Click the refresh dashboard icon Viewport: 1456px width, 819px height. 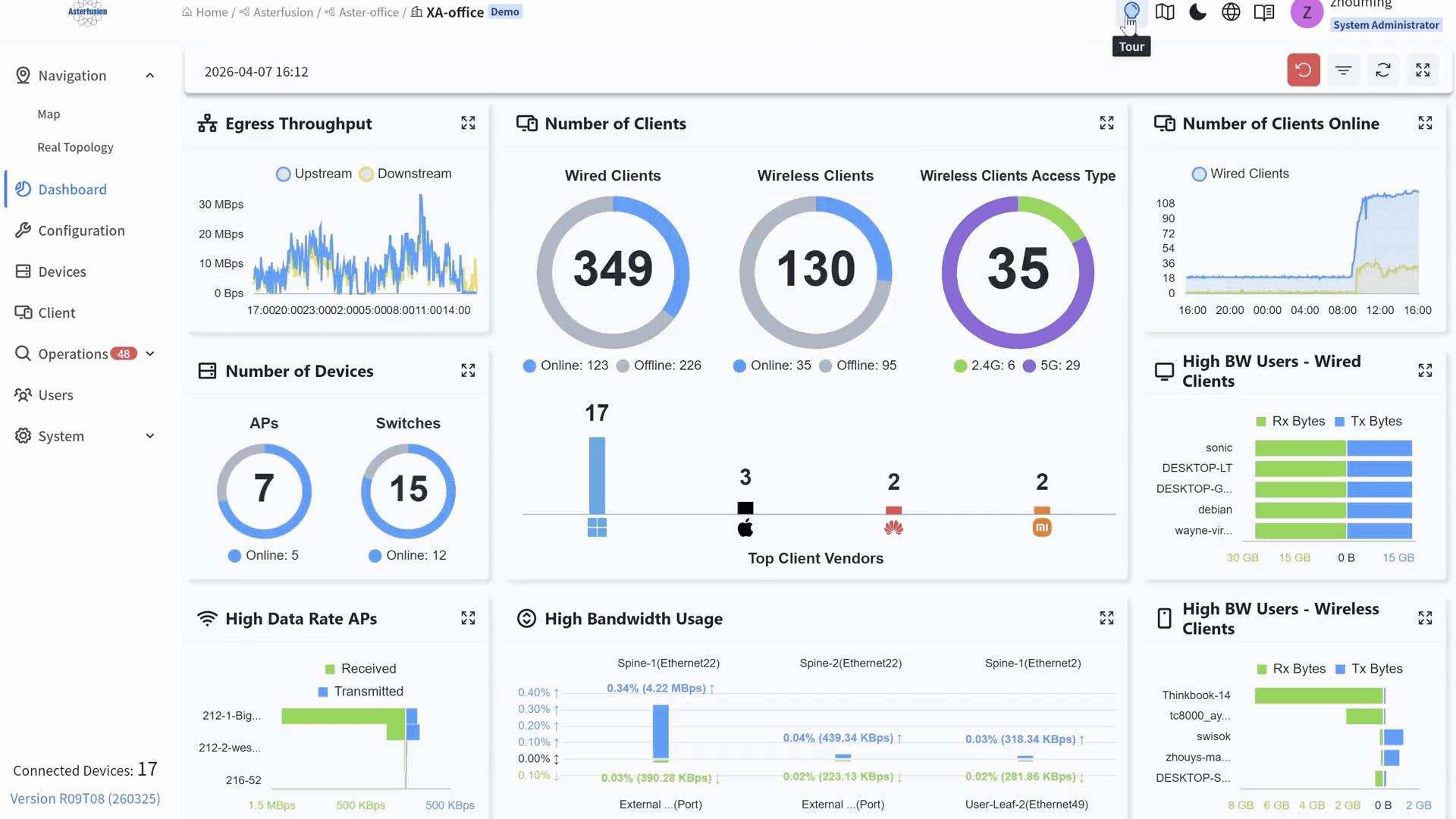[x=1382, y=71]
